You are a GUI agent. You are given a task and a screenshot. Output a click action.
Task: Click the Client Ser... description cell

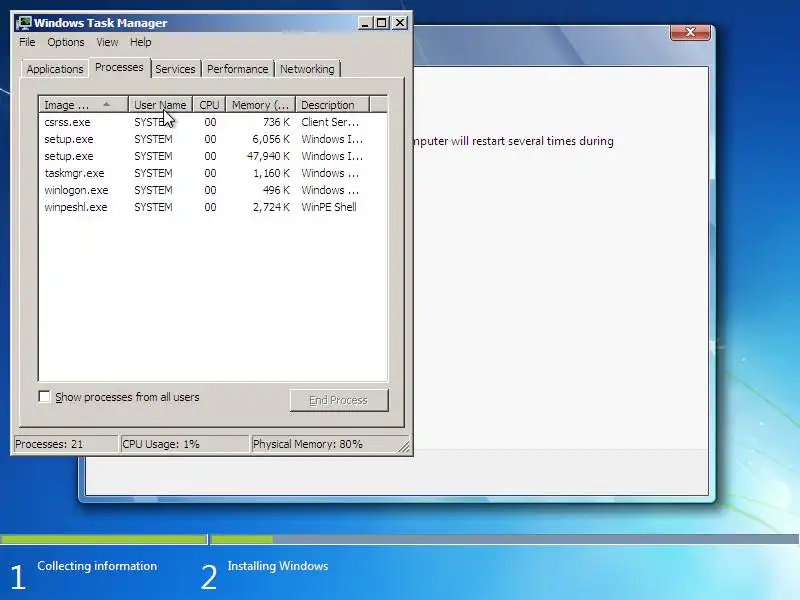tap(330, 122)
